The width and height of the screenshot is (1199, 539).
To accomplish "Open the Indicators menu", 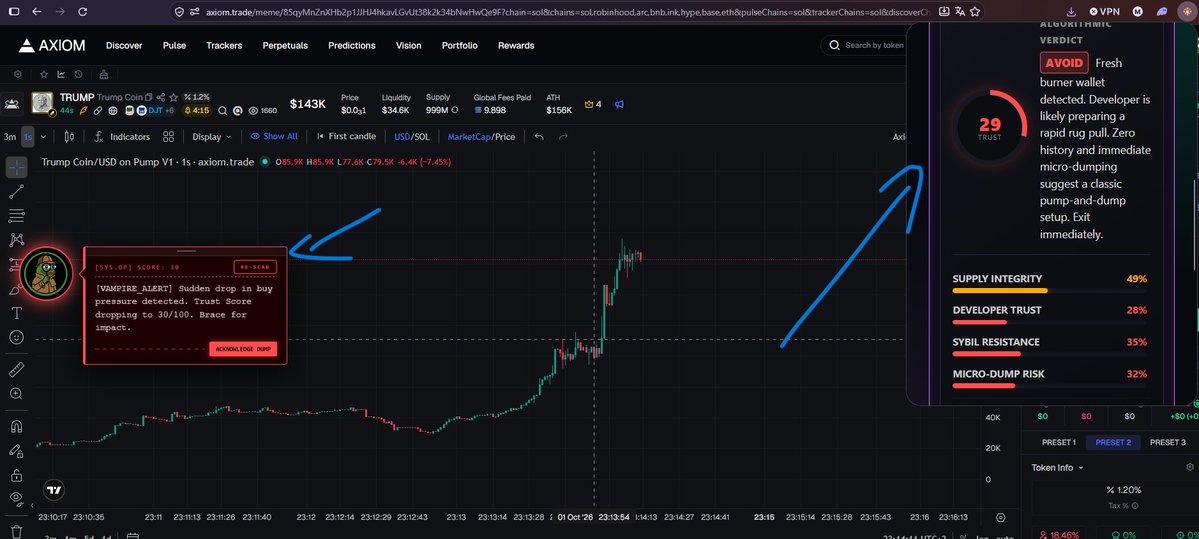I will [122, 137].
